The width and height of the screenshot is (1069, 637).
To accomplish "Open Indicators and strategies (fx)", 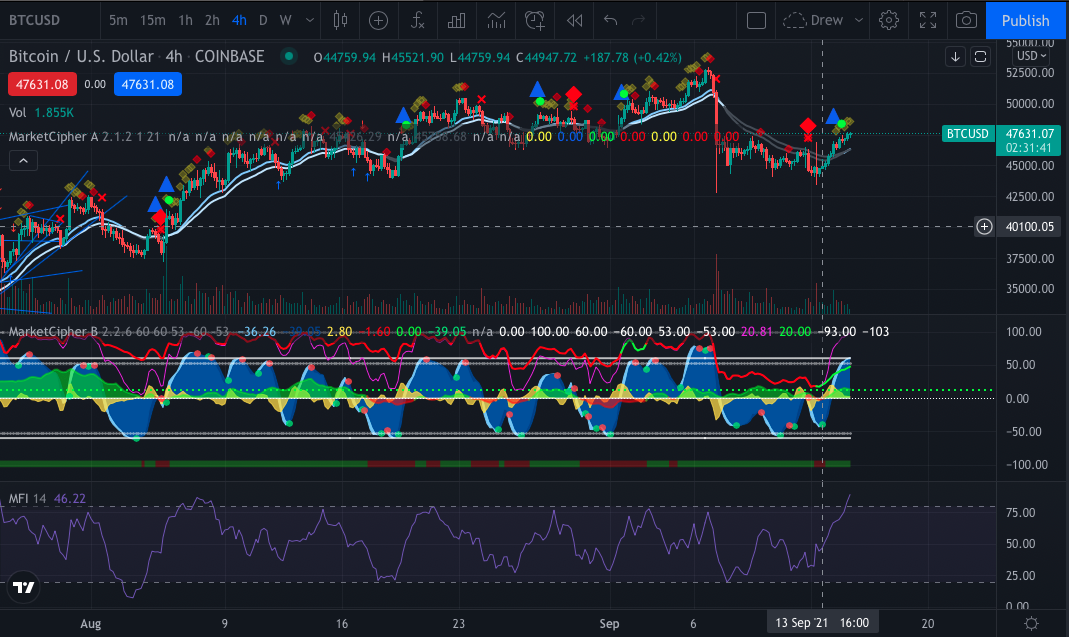I will tap(417, 20).
